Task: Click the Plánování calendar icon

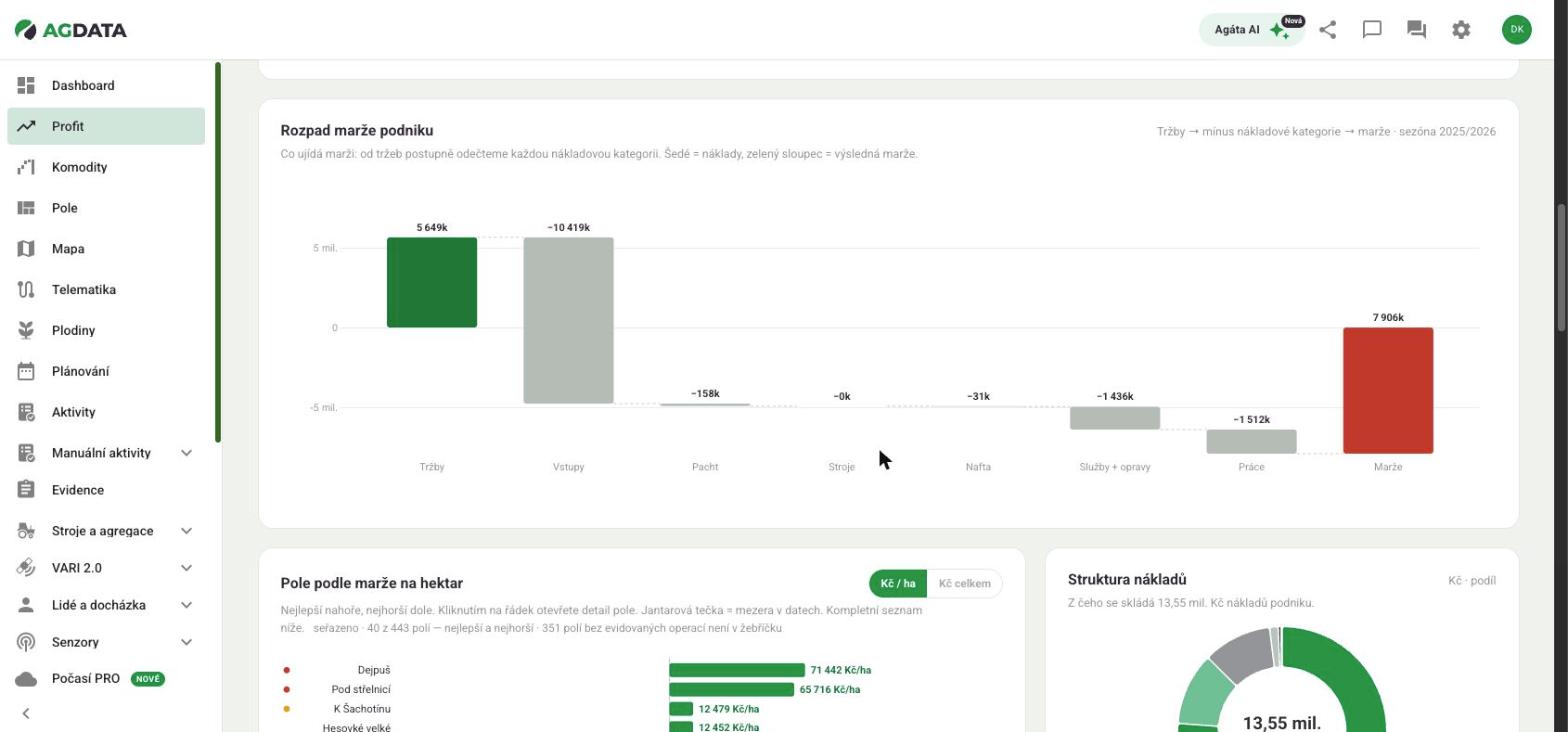Action: tap(26, 371)
